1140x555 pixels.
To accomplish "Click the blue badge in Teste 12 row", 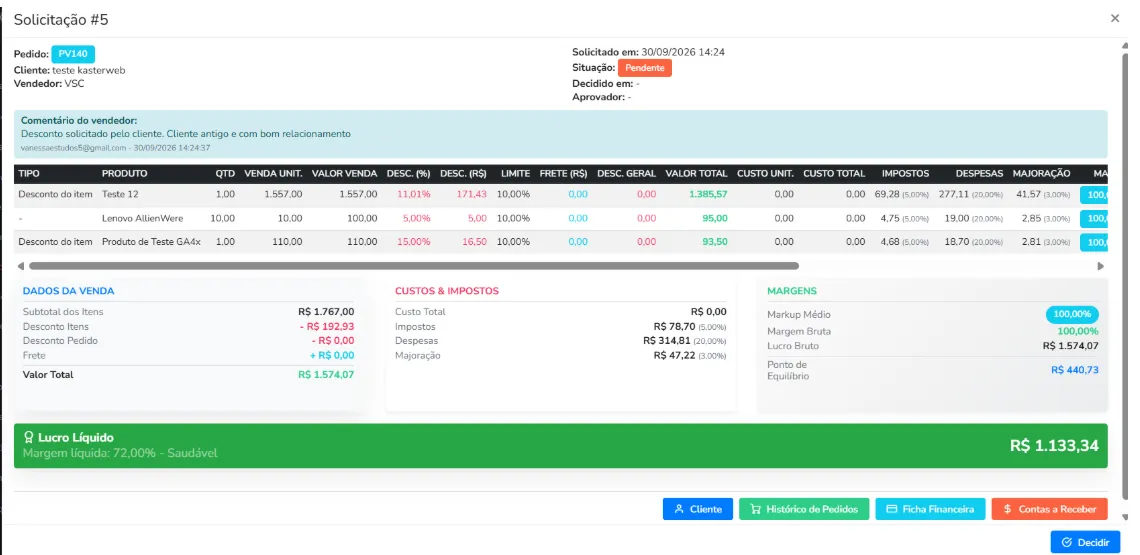I will pos(1094,195).
